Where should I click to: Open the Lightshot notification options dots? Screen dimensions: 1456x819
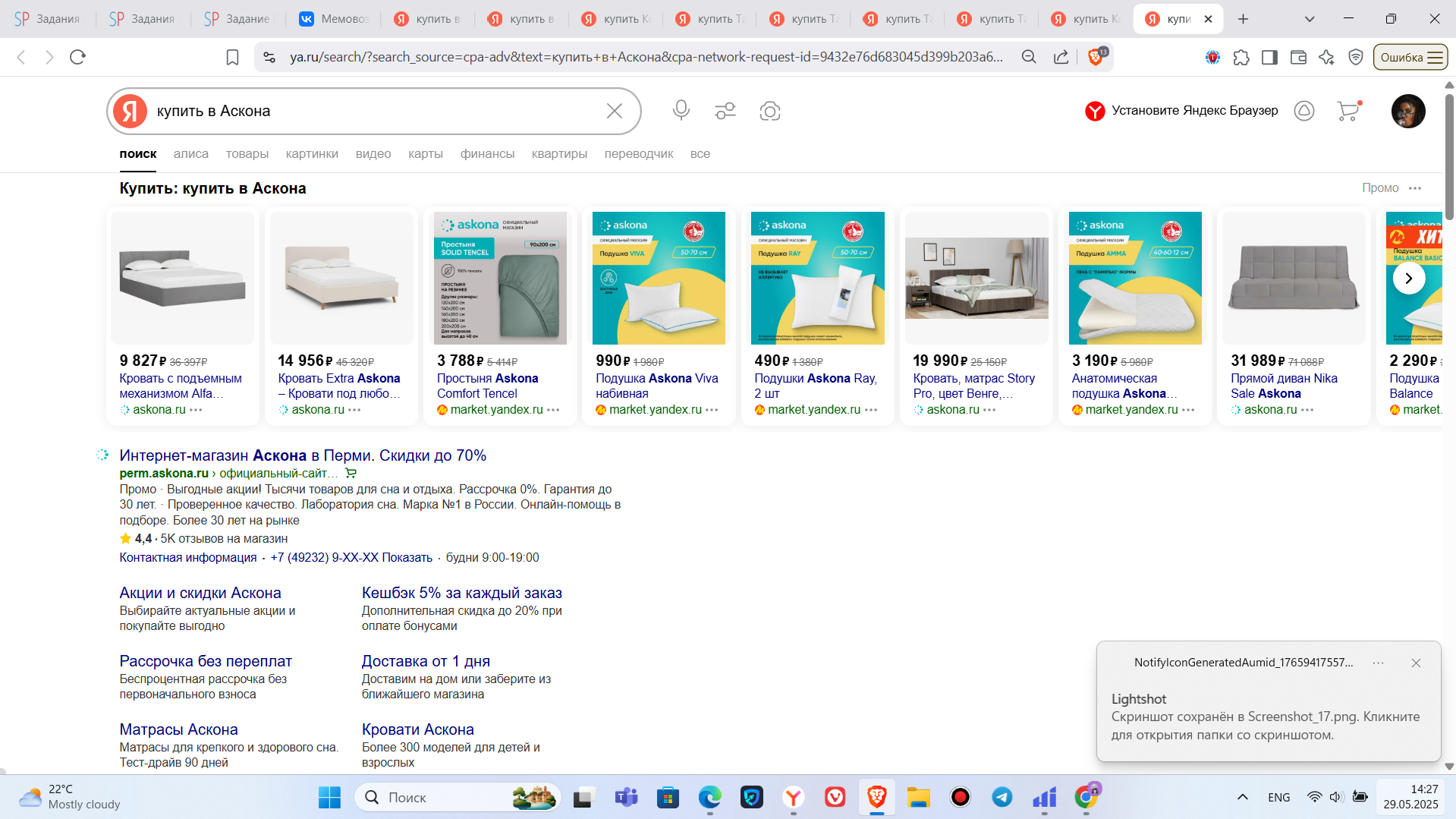pyautogui.click(x=1379, y=663)
